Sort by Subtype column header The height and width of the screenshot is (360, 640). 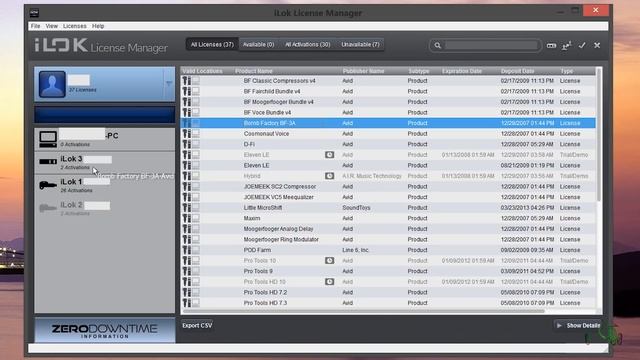coord(419,71)
